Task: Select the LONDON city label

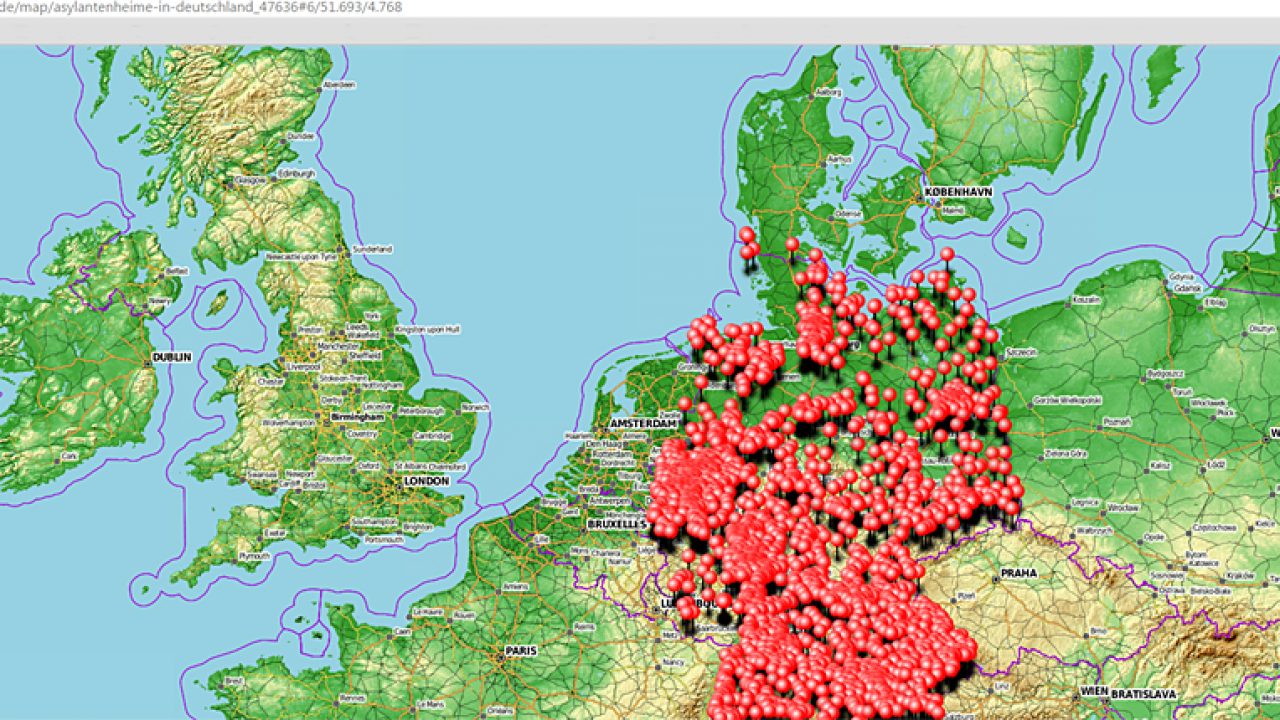Action: [x=427, y=481]
